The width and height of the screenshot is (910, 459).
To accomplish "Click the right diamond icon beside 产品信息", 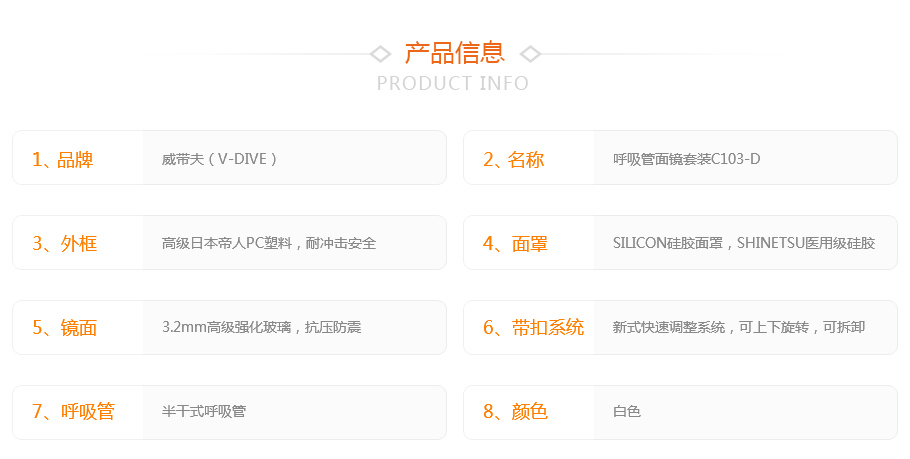I will point(530,54).
